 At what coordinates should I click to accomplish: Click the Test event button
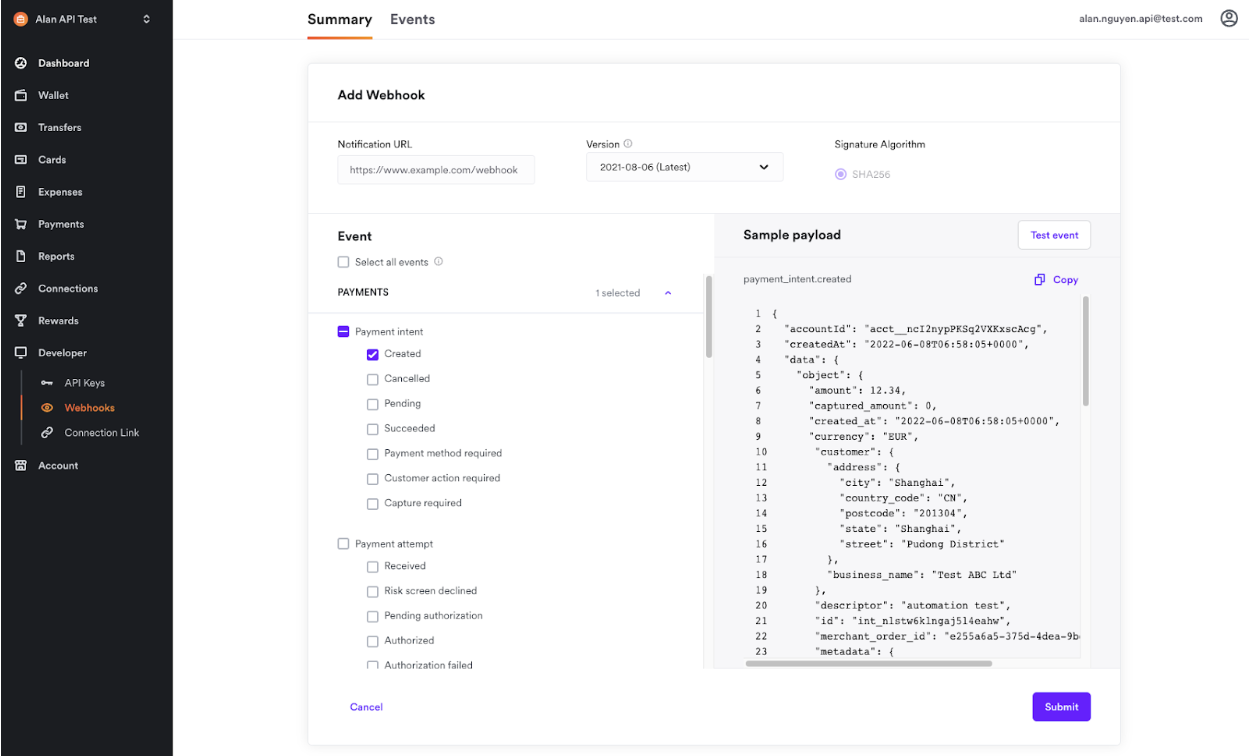pyautogui.click(x=1054, y=235)
